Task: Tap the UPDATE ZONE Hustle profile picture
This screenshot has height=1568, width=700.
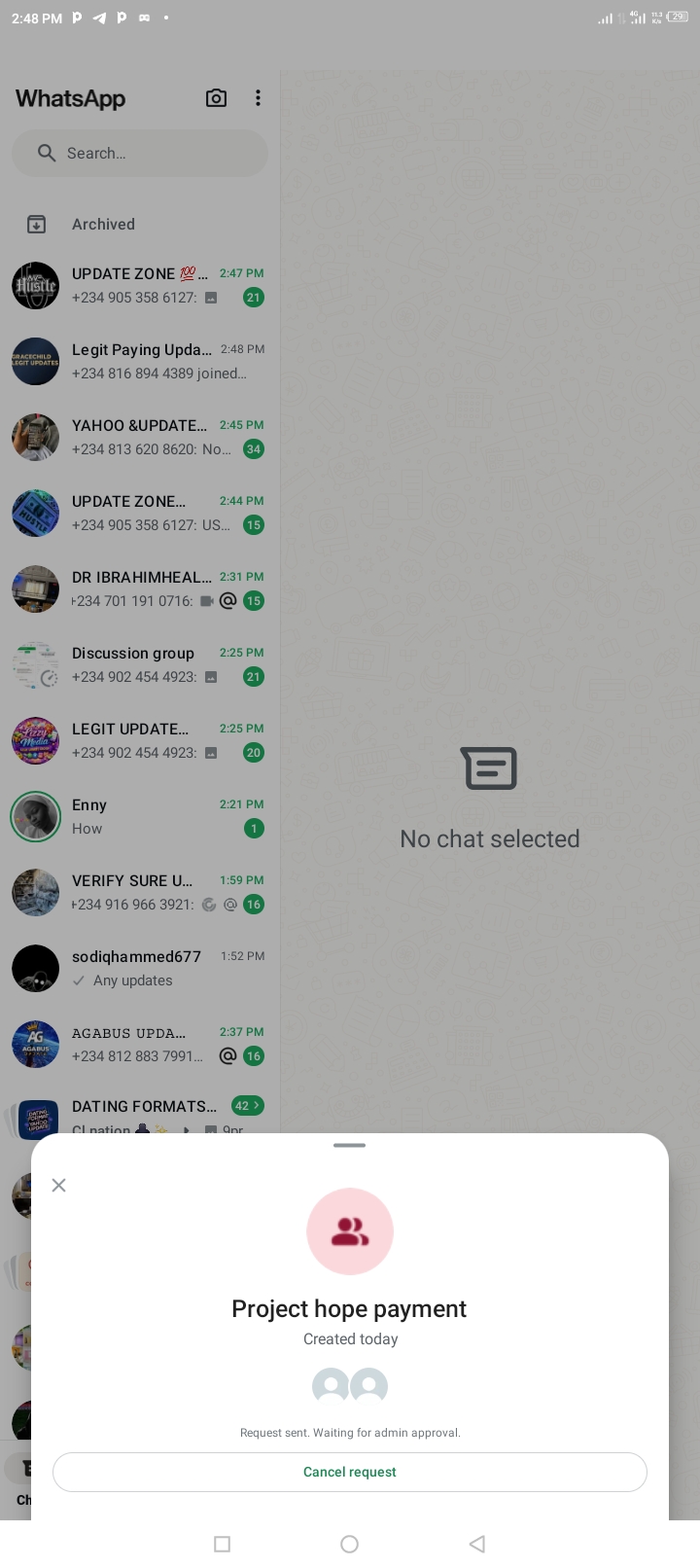Action: tap(36, 286)
